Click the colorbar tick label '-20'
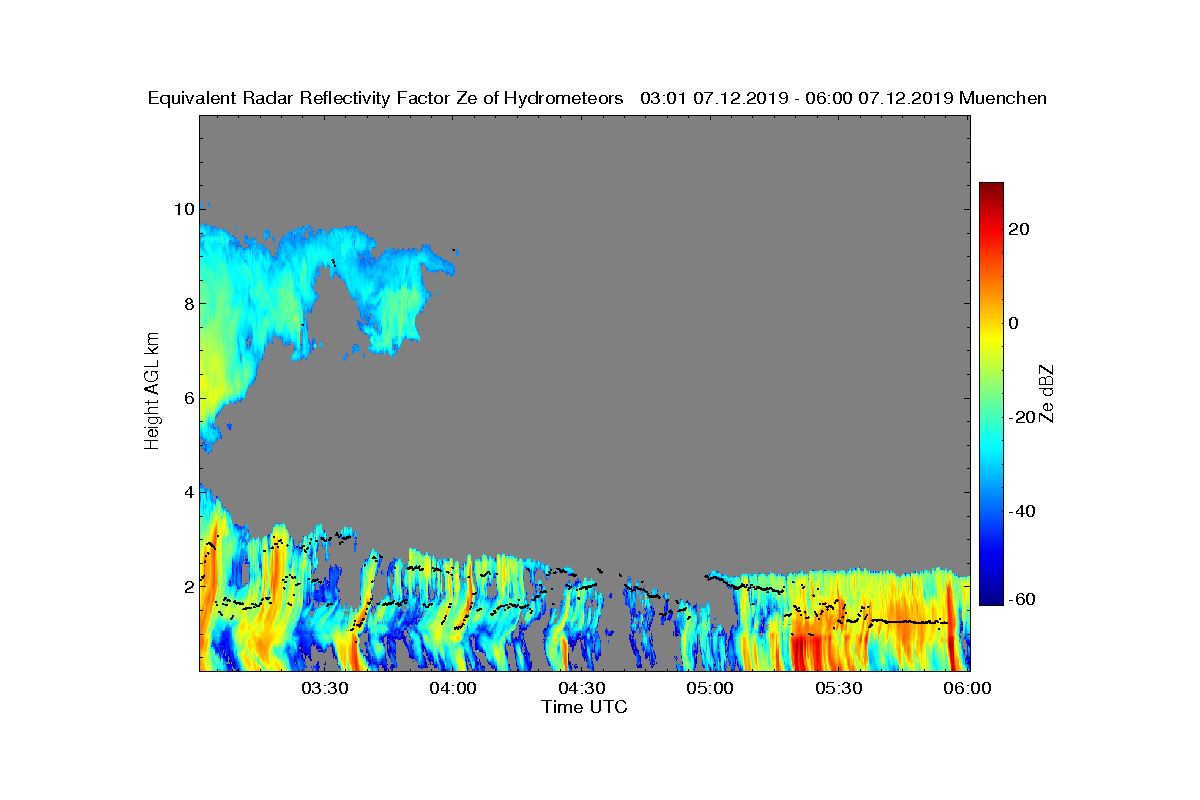Screen dimensions: 1200x800 (1023, 417)
